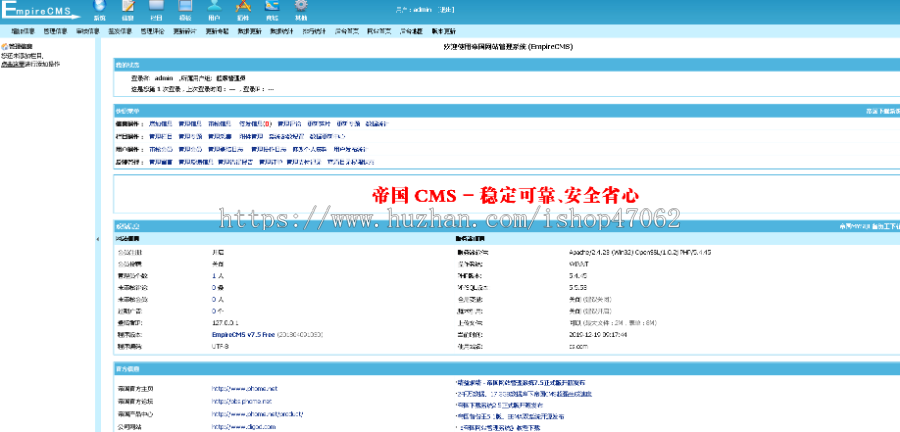Open the bbs.phome.net forum link
900x432 pixels.
[x=241, y=401]
